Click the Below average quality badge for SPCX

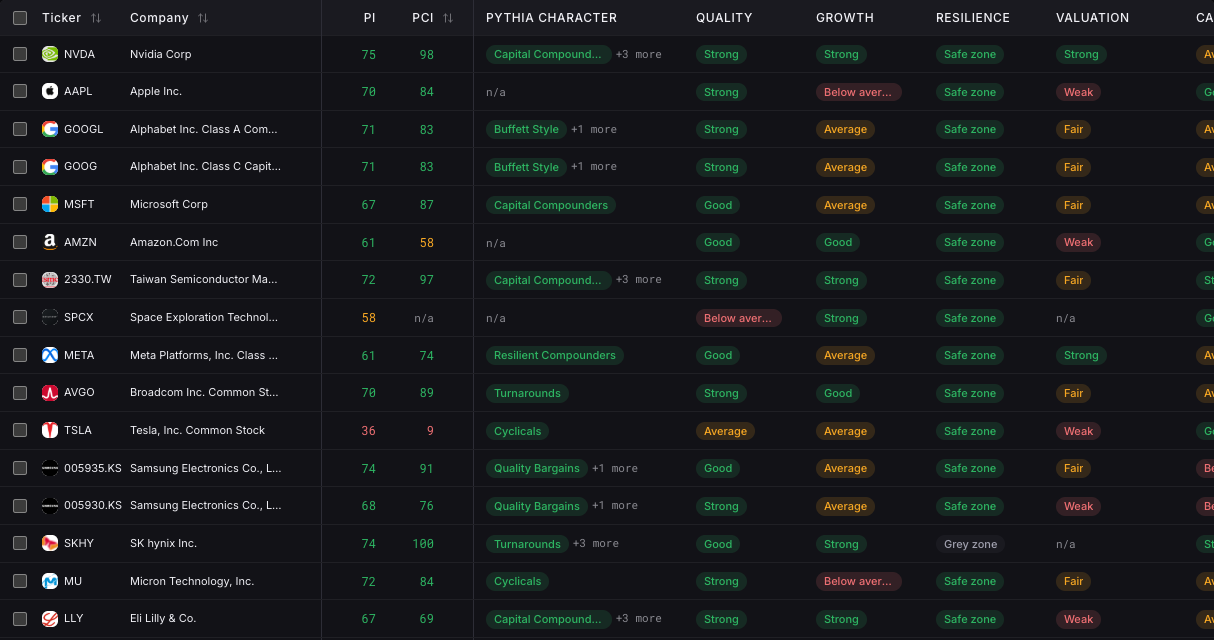[739, 318]
